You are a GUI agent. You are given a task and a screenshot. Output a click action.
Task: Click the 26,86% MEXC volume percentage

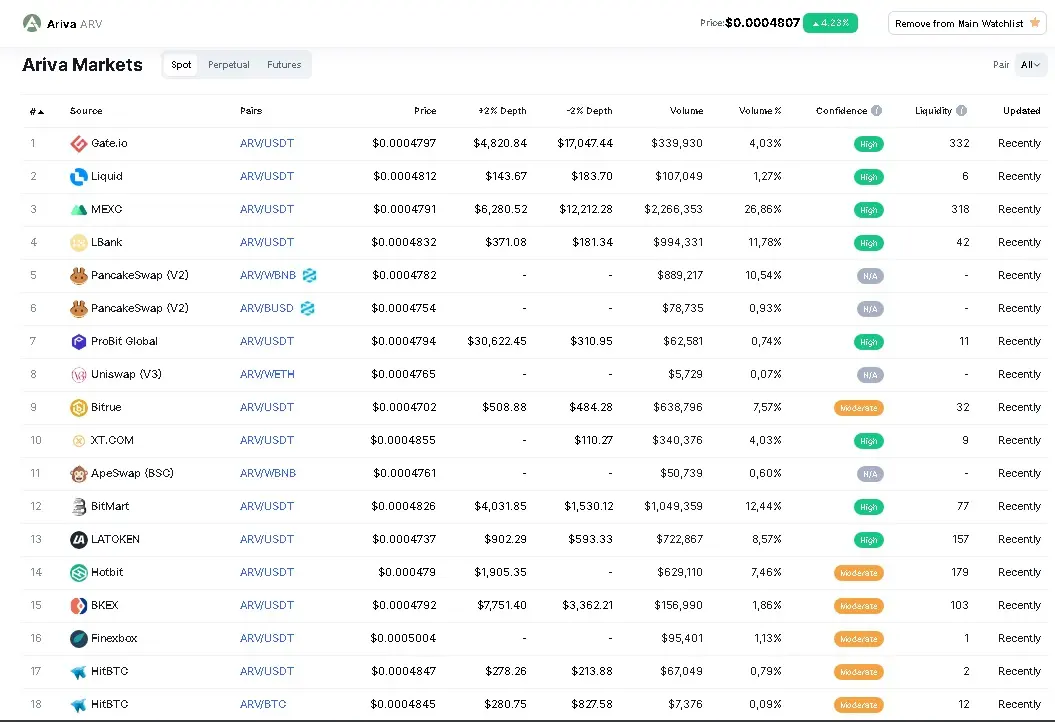pyautogui.click(x=763, y=209)
